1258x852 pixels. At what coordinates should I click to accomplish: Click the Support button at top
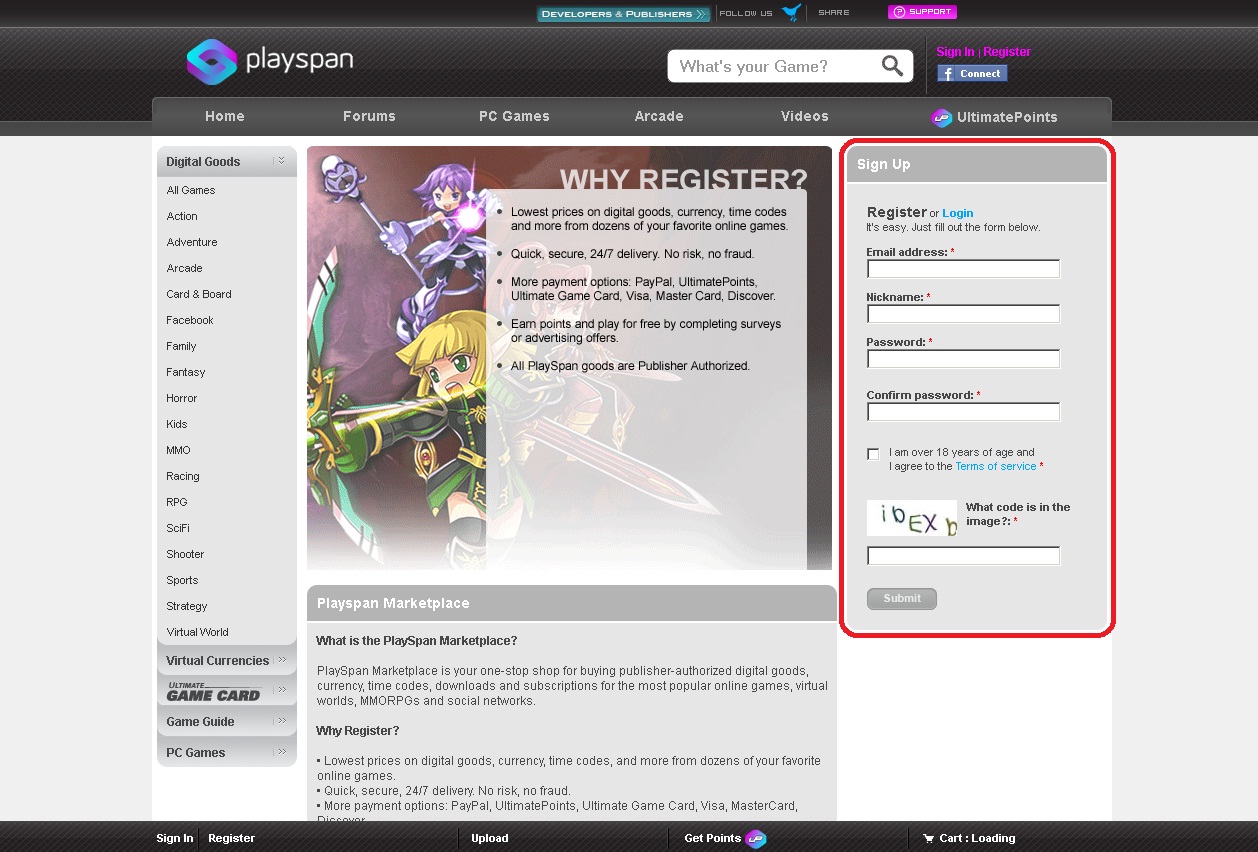(922, 12)
